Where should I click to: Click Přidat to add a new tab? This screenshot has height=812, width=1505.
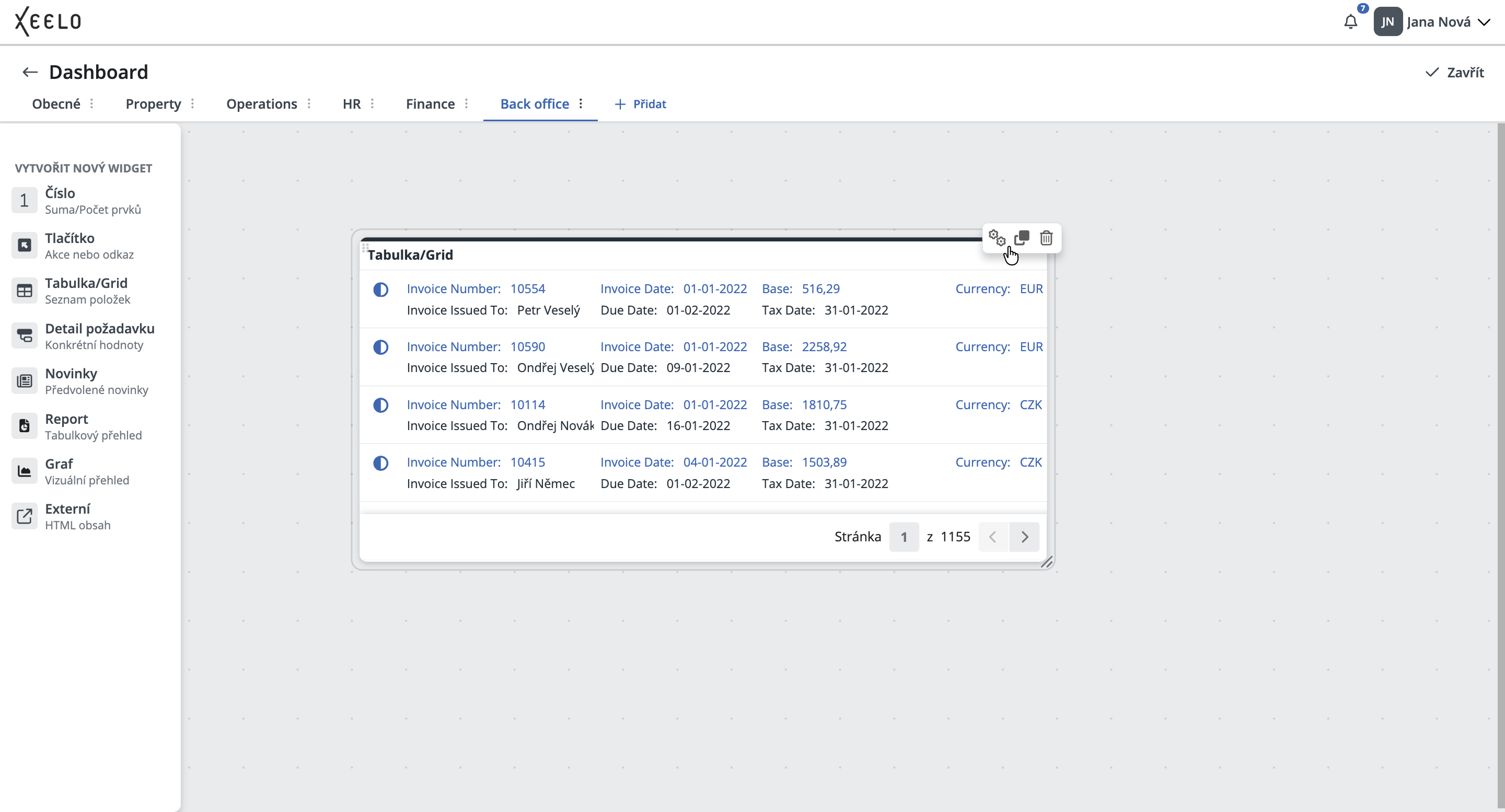pos(640,104)
